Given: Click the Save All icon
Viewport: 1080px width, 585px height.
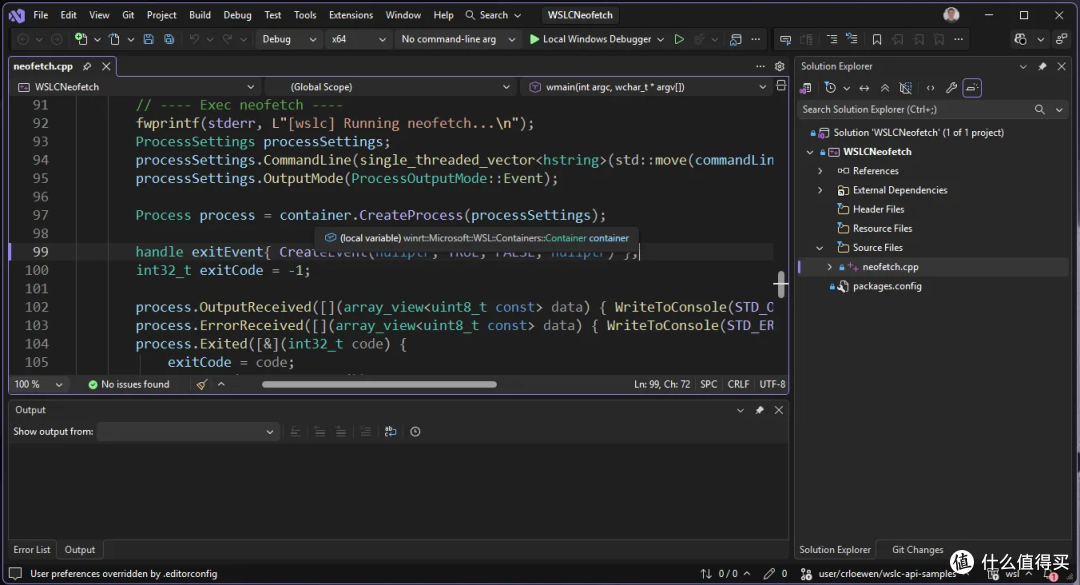Looking at the screenshot, I should tap(169, 39).
